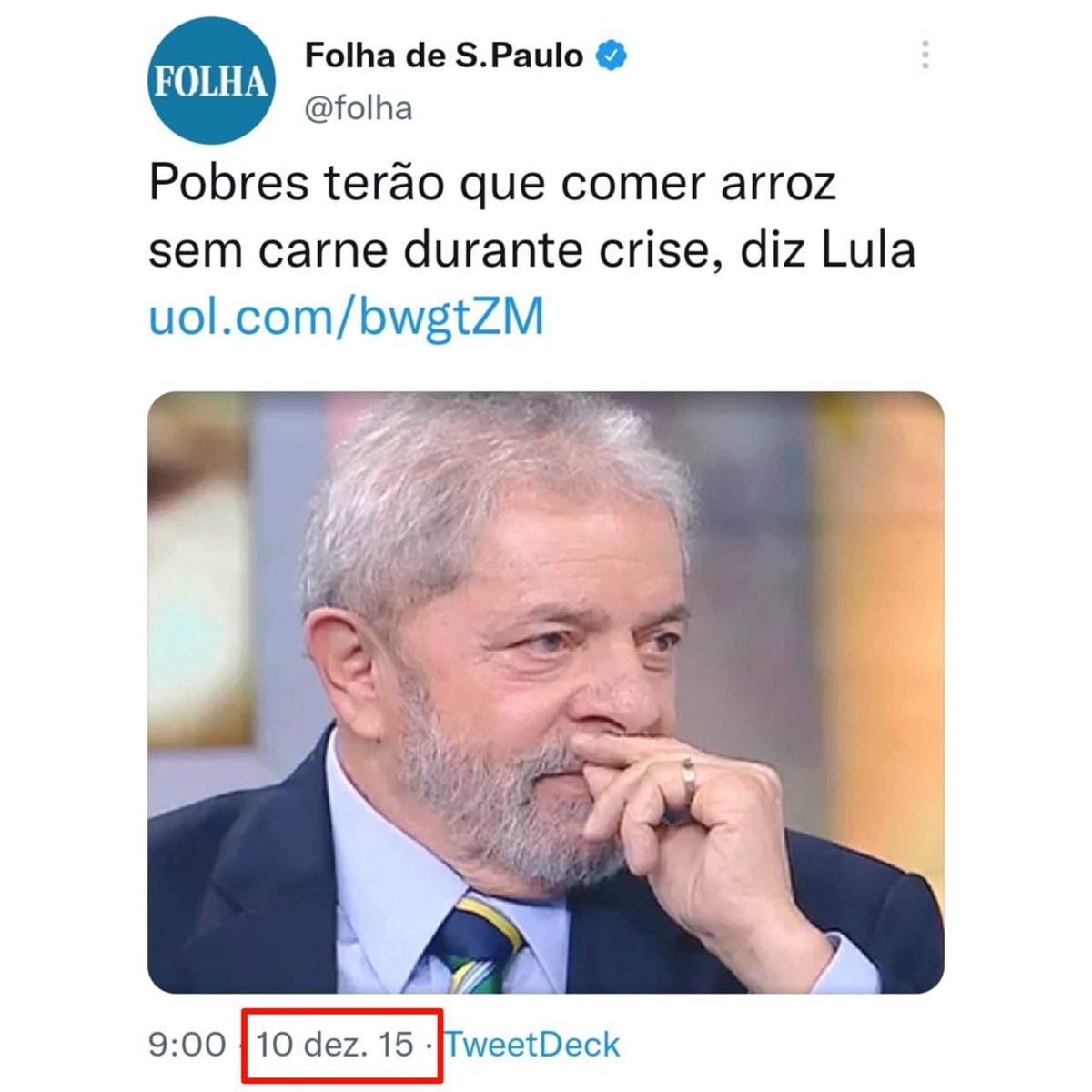This screenshot has height=1092, width=1092.
Task: Open the uol.com/bwgtZM link
Action: tap(347, 318)
